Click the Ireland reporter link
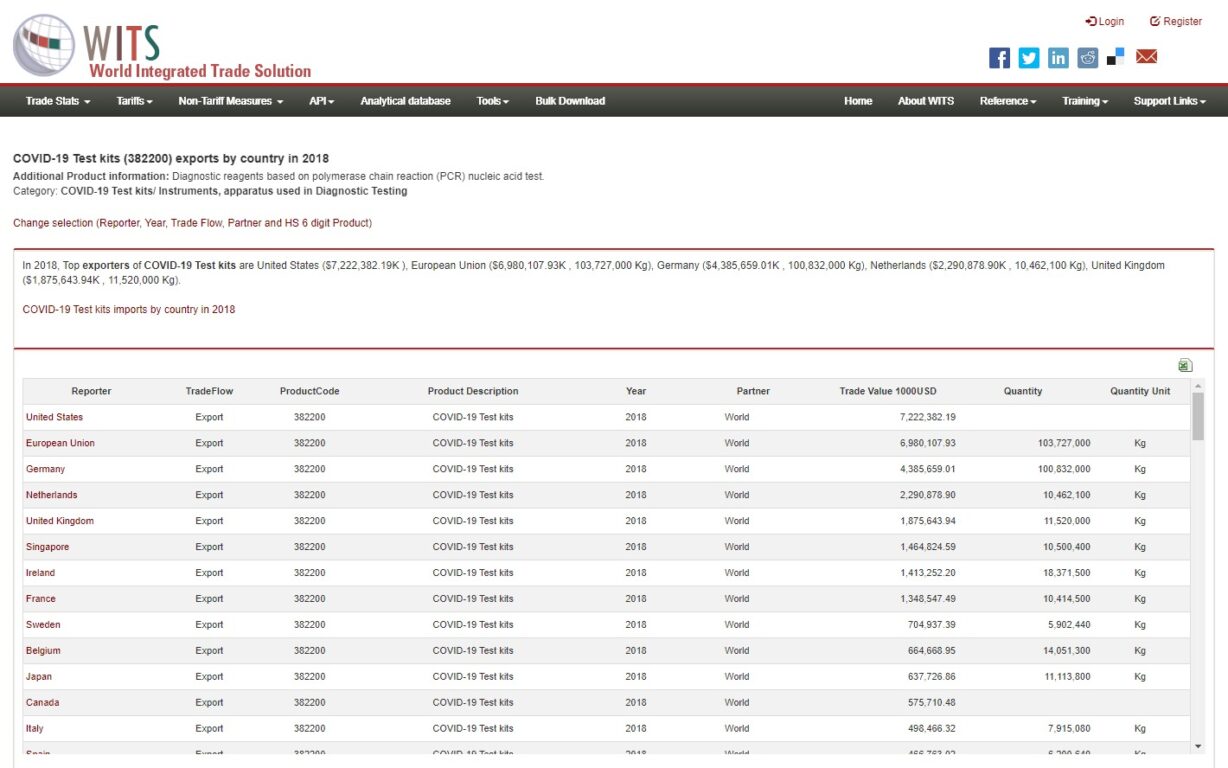 click(x=40, y=573)
